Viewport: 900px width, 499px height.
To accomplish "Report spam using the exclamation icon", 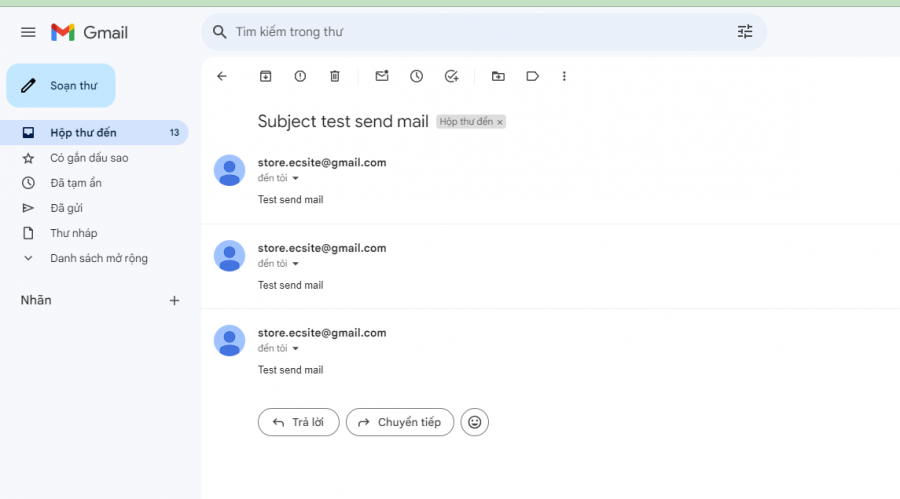I will 300,76.
